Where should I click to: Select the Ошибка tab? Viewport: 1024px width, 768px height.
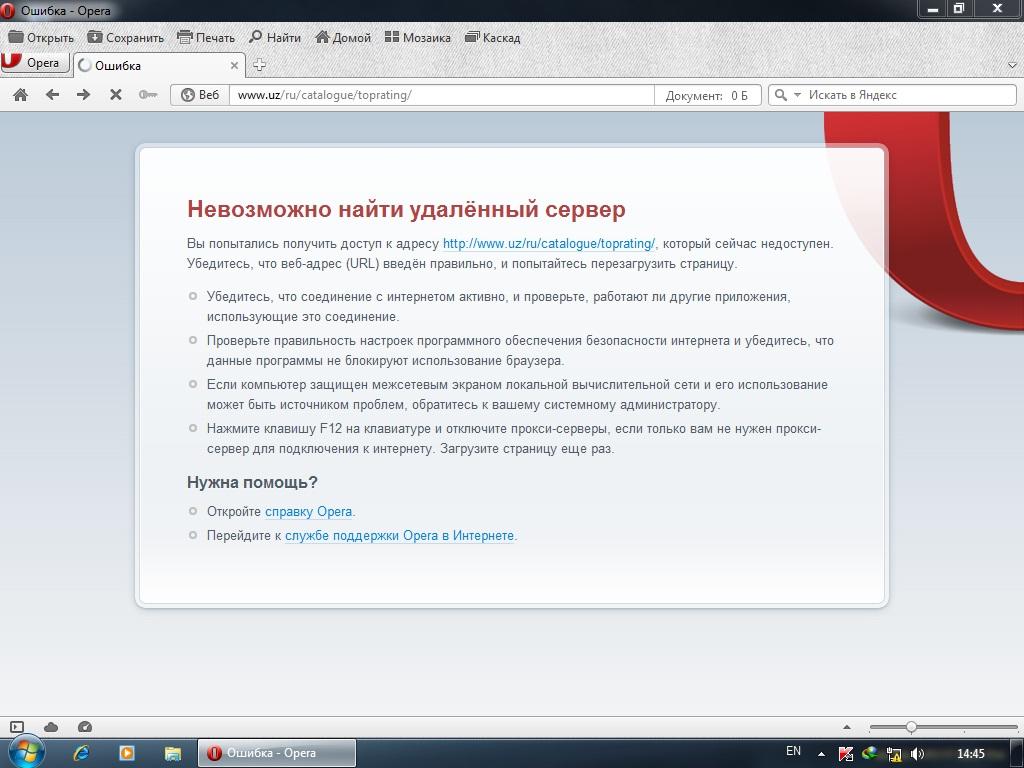(155, 66)
